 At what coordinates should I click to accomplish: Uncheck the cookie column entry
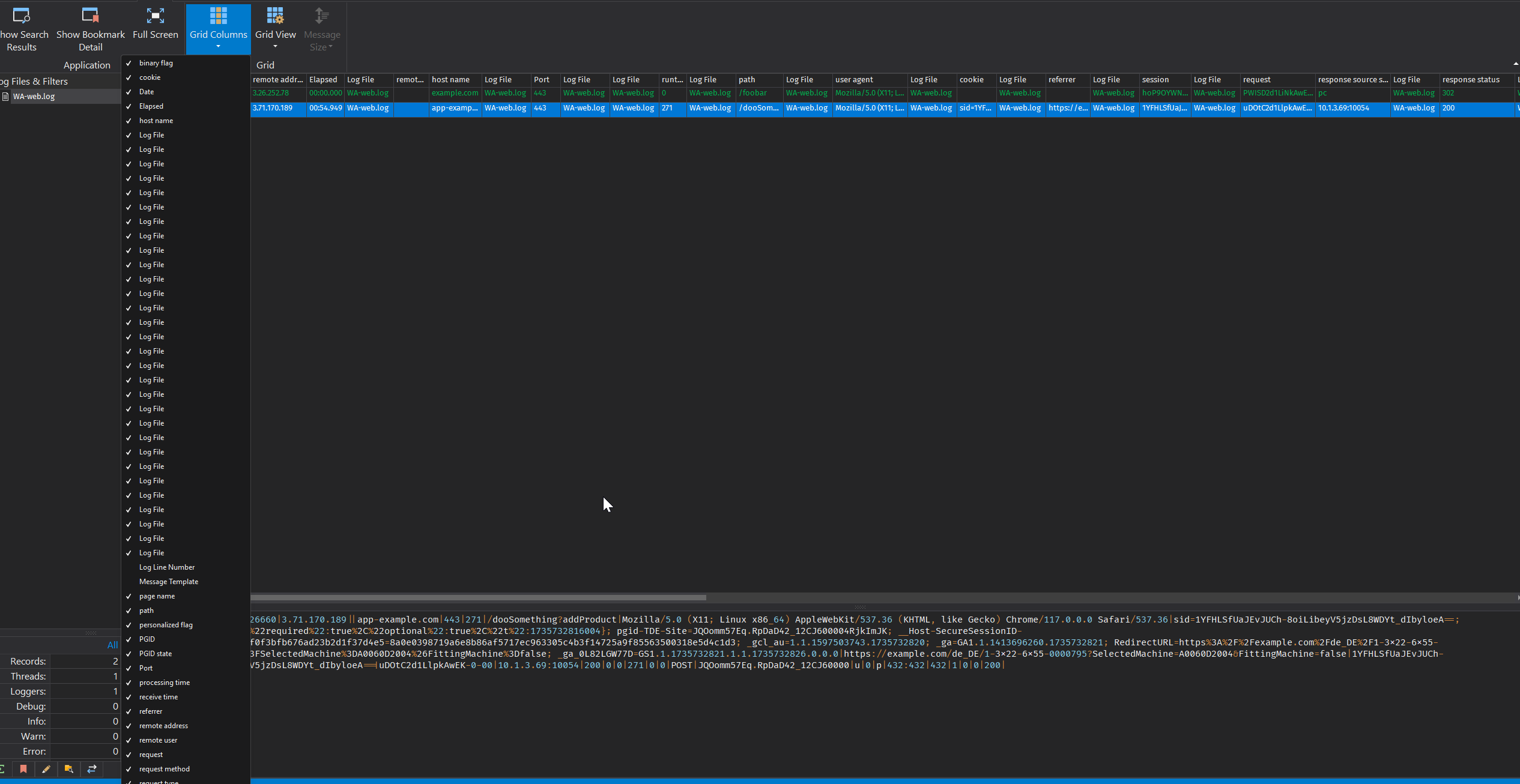150,77
